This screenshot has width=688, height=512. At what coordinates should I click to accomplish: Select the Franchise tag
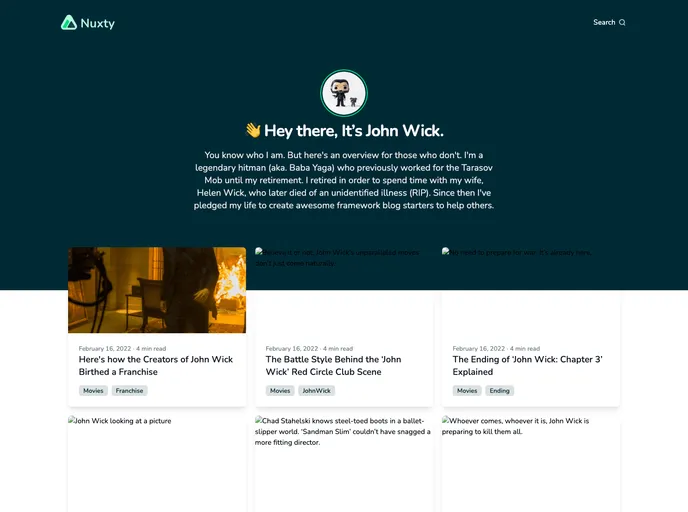[129, 391]
